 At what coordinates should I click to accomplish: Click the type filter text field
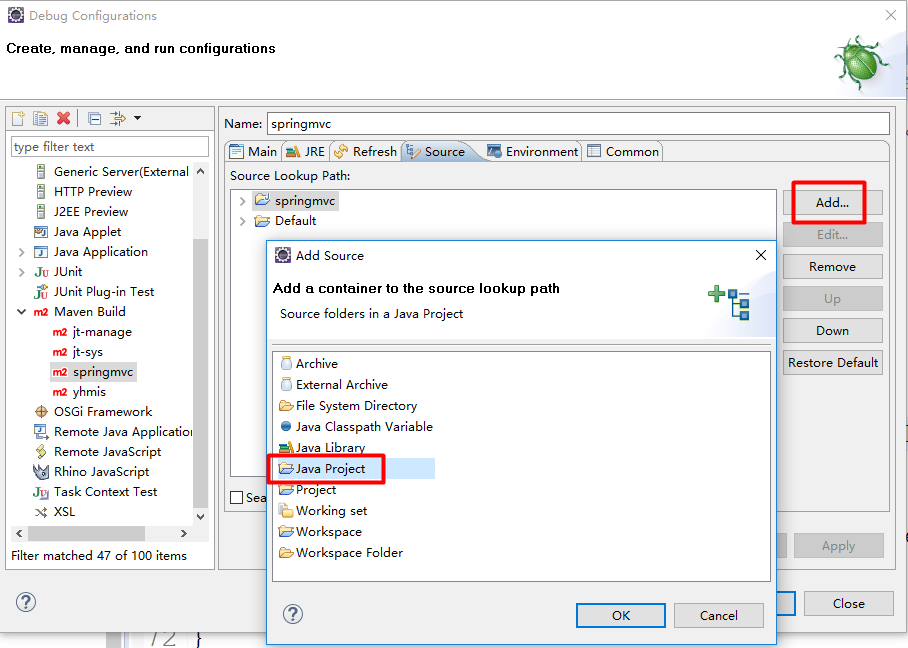click(109, 147)
